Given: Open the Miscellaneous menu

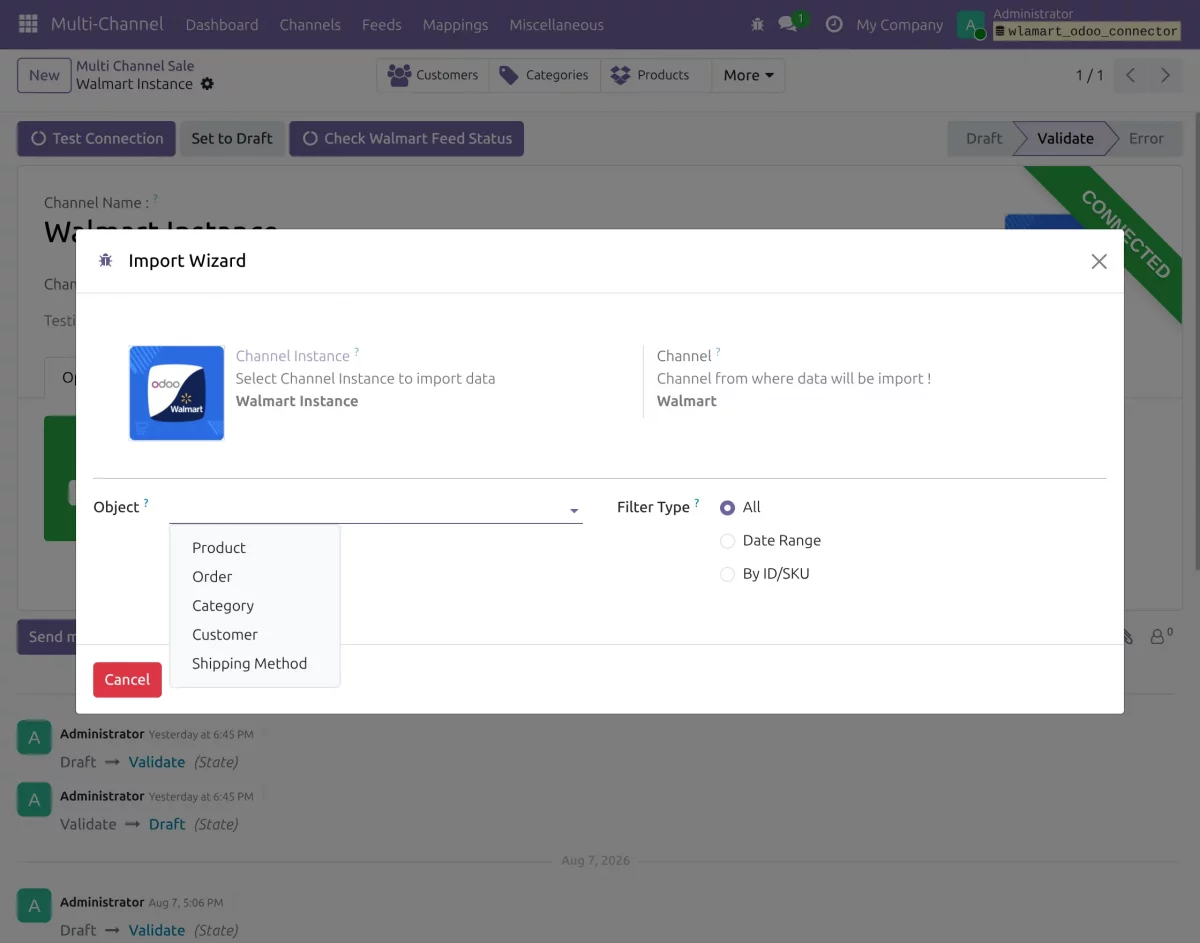Looking at the screenshot, I should pyautogui.click(x=556, y=24).
